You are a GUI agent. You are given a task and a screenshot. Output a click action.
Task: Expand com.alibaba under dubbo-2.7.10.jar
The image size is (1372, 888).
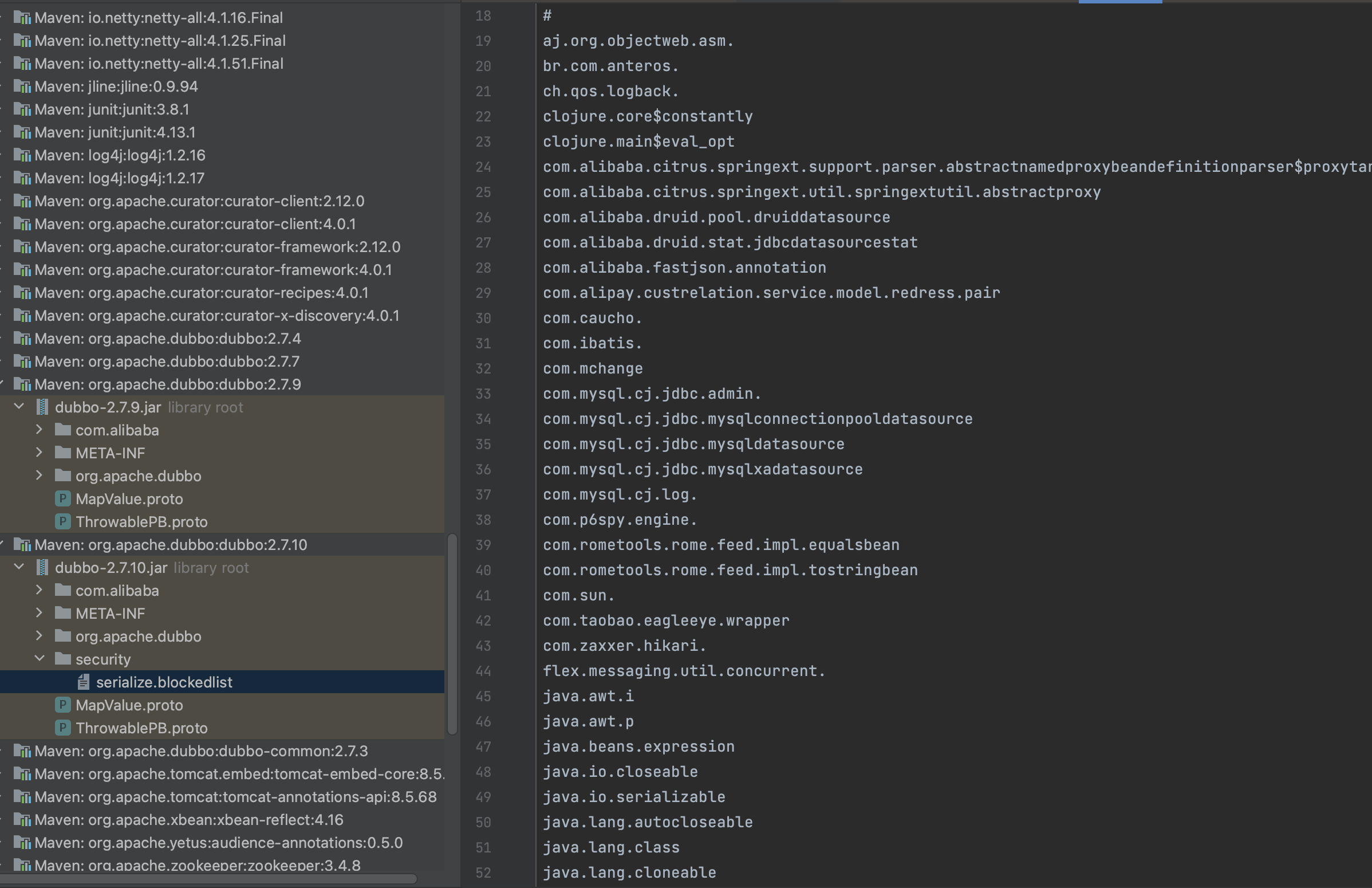click(39, 591)
